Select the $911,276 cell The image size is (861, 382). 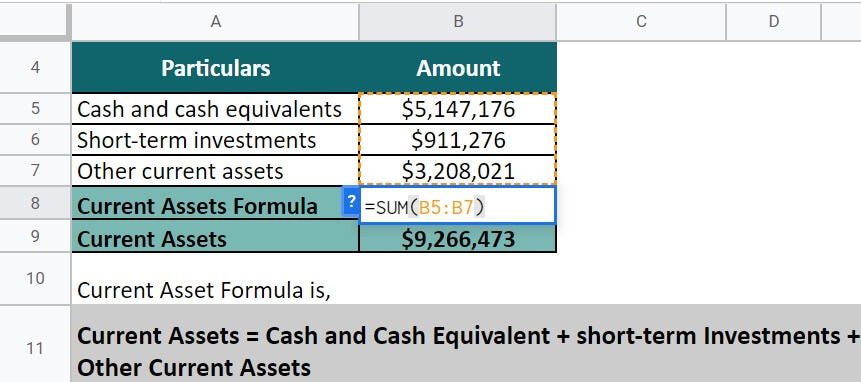pos(457,140)
